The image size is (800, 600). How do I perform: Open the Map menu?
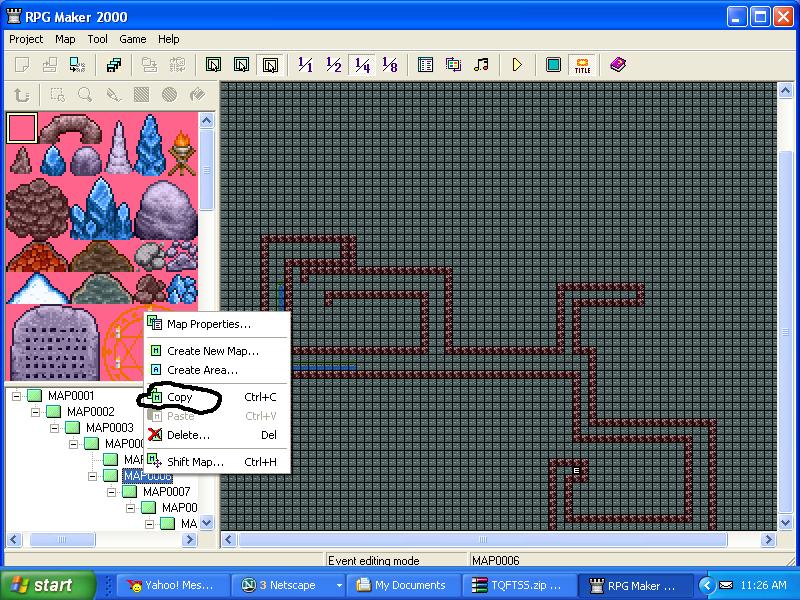[65, 39]
